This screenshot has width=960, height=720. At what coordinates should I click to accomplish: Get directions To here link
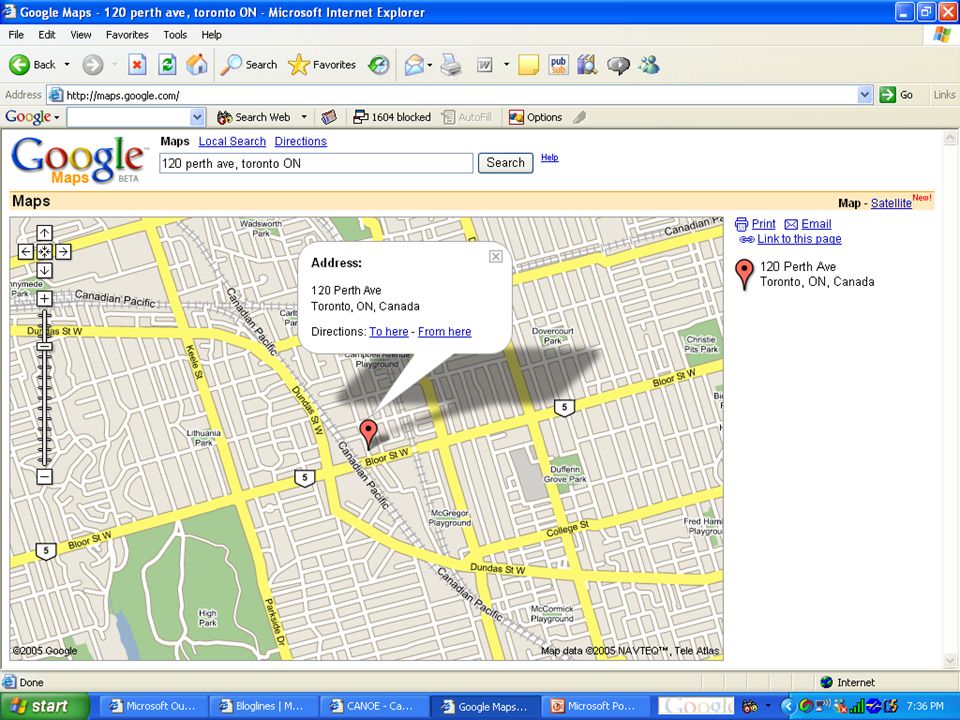(389, 331)
